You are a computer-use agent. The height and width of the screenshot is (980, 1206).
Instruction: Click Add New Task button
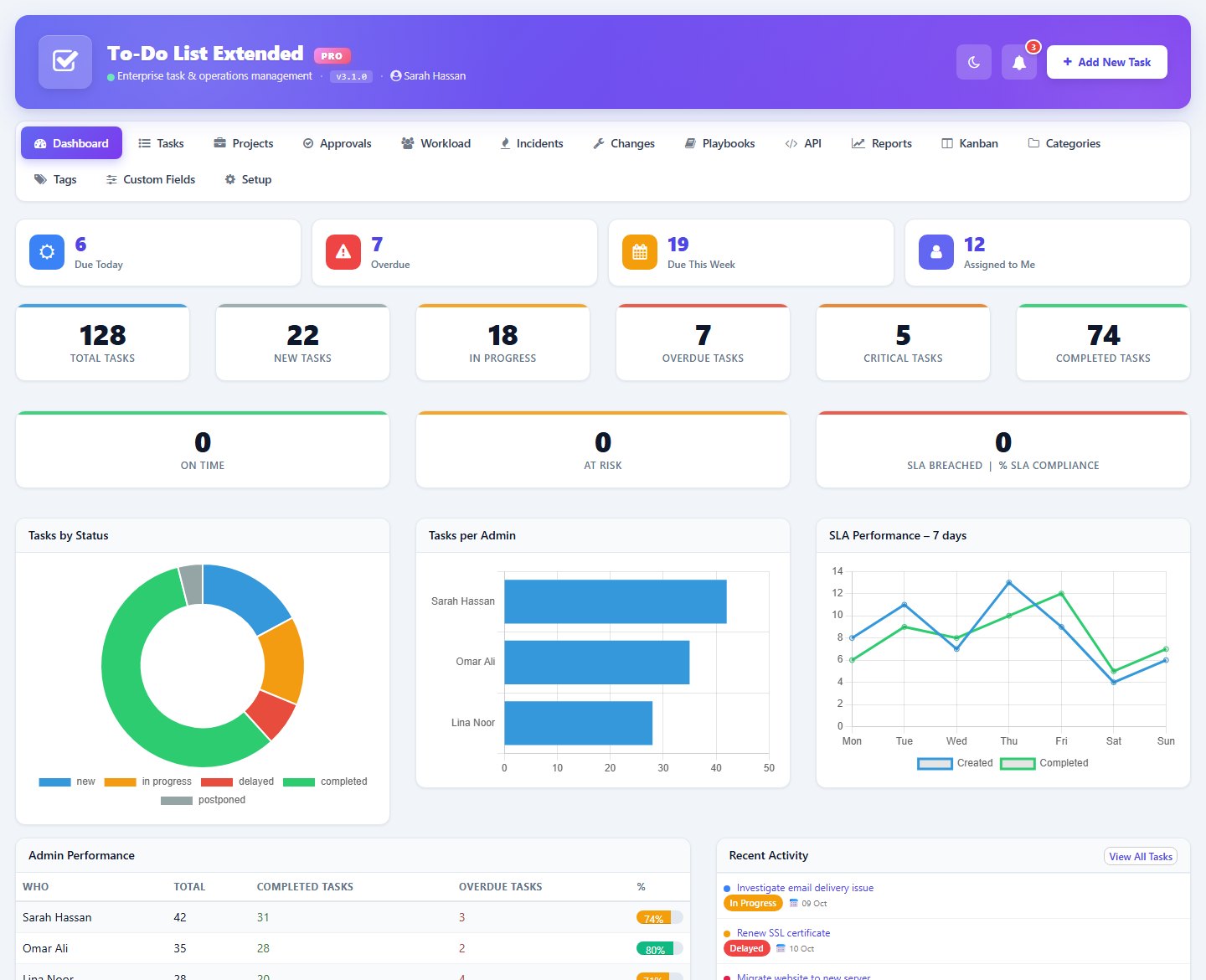(x=1107, y=62)
